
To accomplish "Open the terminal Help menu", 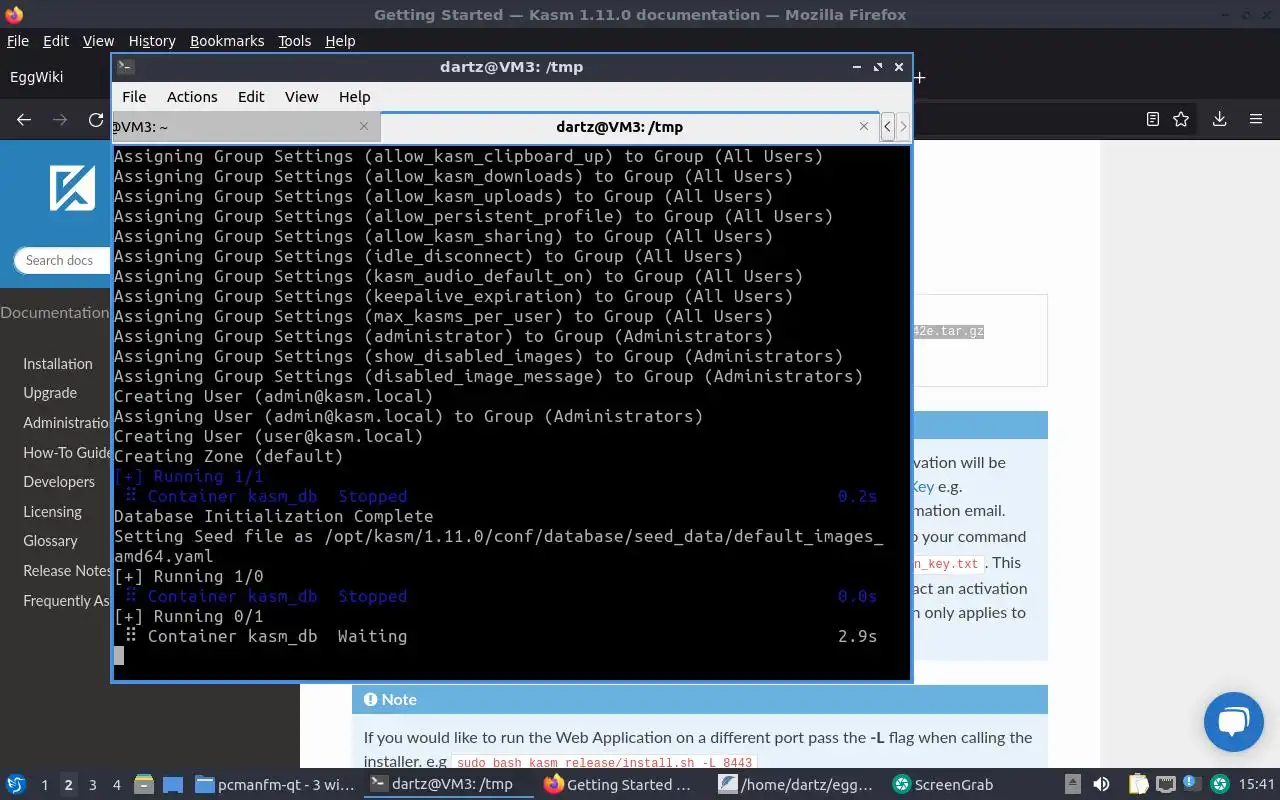I will click(355, 97).
